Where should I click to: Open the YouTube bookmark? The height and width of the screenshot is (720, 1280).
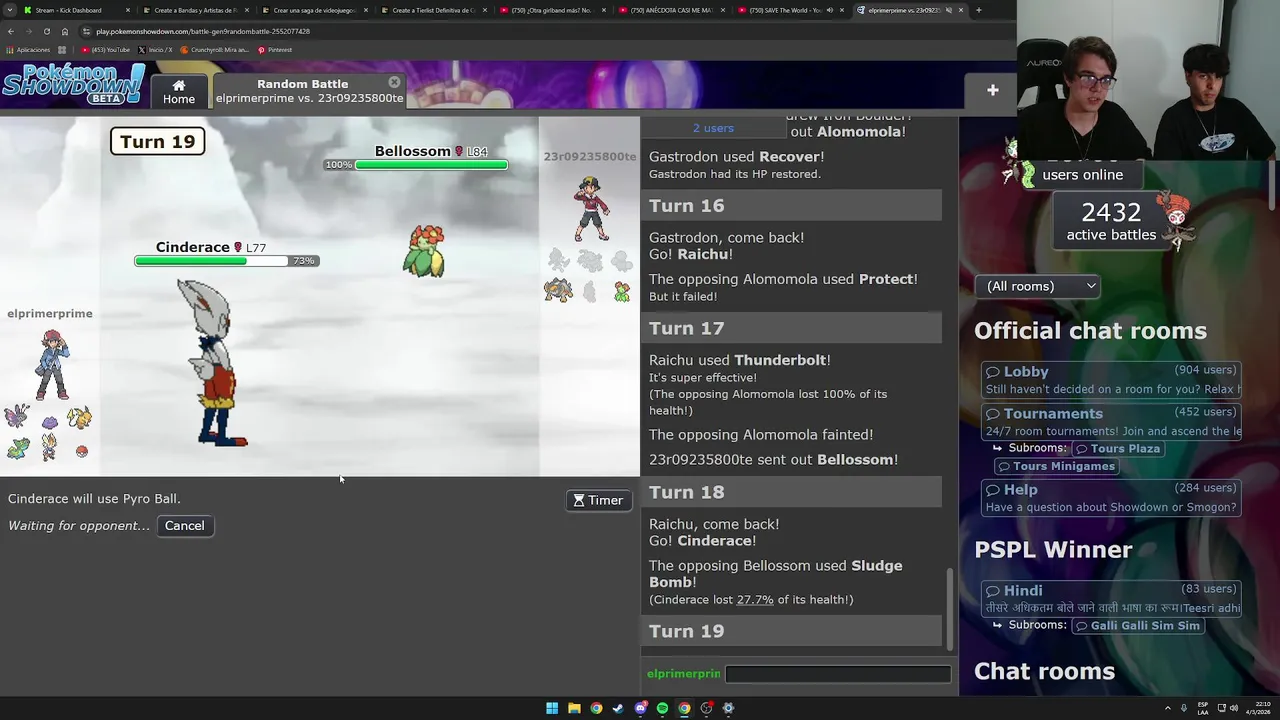coord(106,50)
